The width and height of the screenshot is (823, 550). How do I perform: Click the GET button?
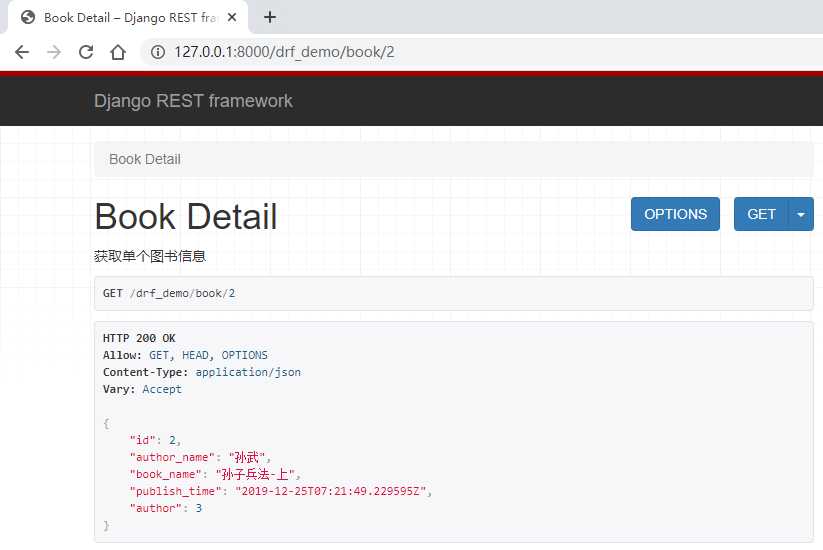pos(761,214)
